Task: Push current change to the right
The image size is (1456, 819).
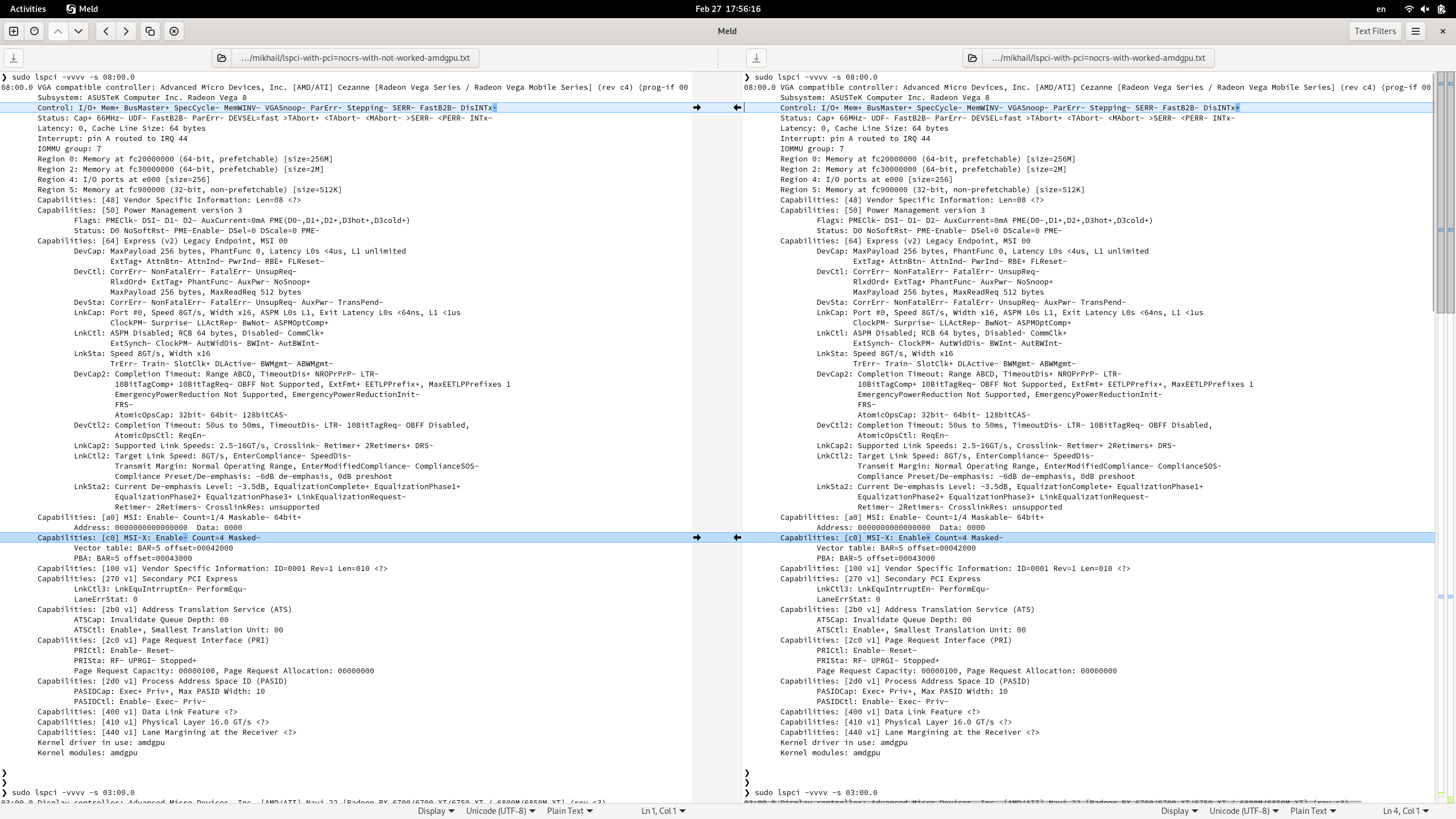Action: coord(126,31)
